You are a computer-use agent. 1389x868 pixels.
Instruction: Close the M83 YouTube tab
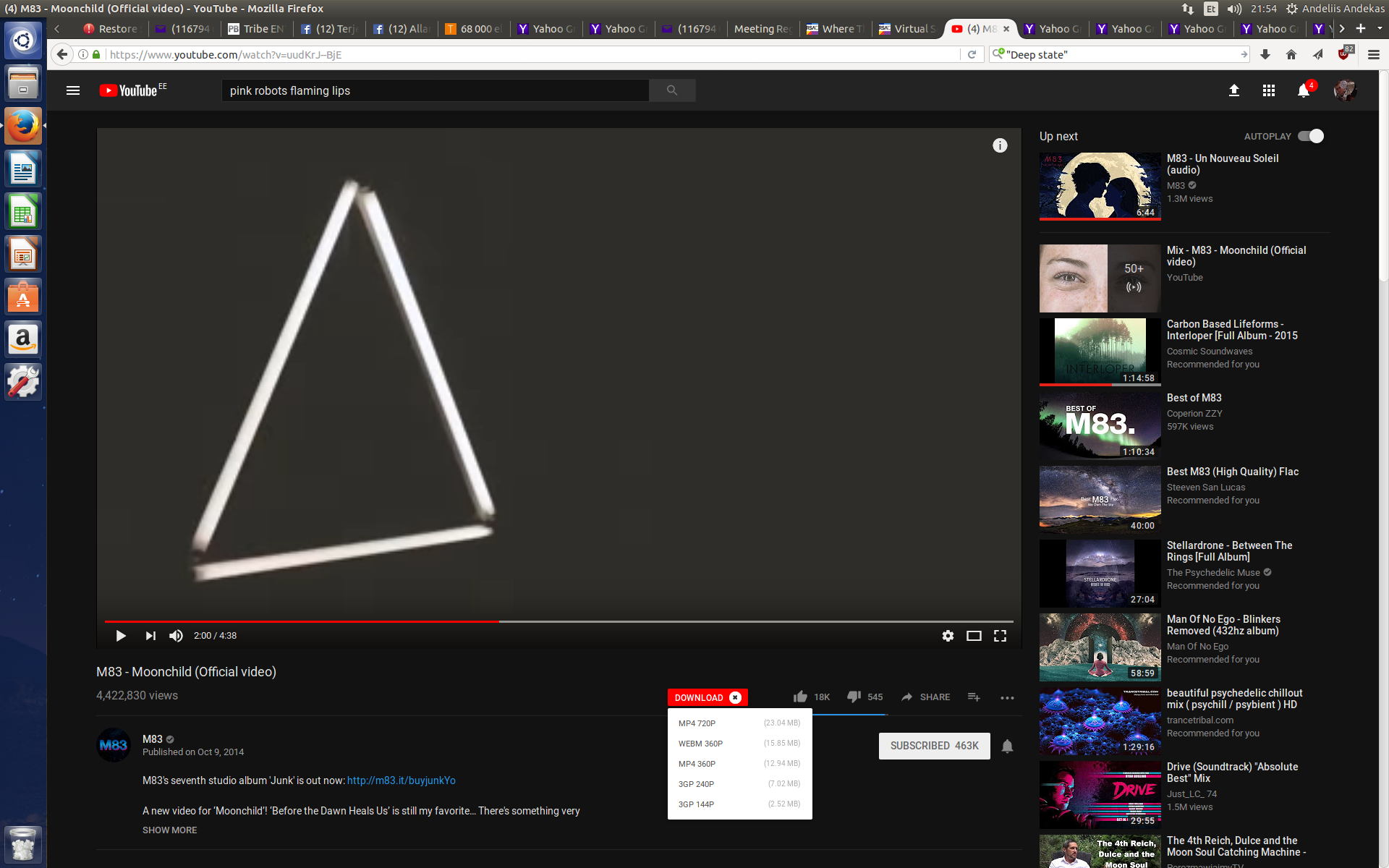[x=1006, y=29]
